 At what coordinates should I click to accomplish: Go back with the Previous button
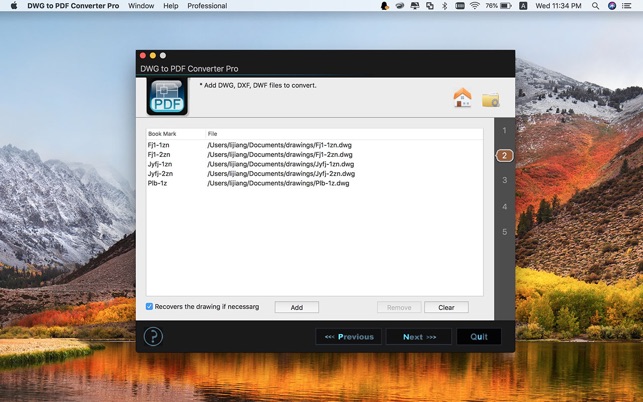point(349,337)
